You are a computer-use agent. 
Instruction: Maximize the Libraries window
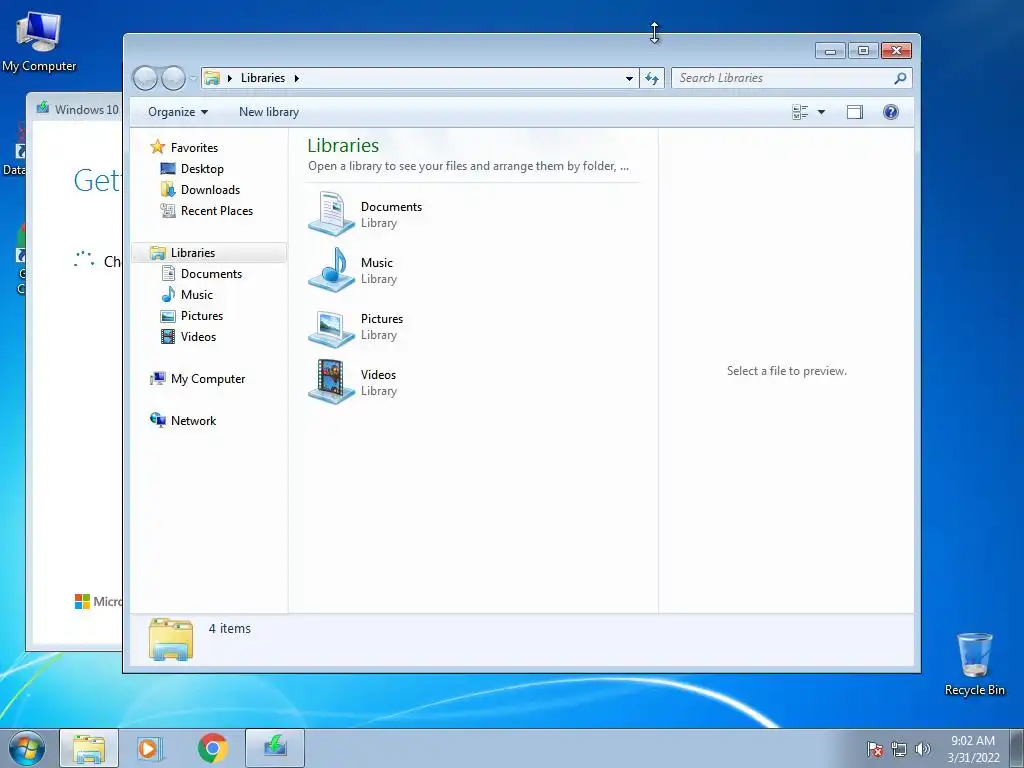tap(863, 51)
